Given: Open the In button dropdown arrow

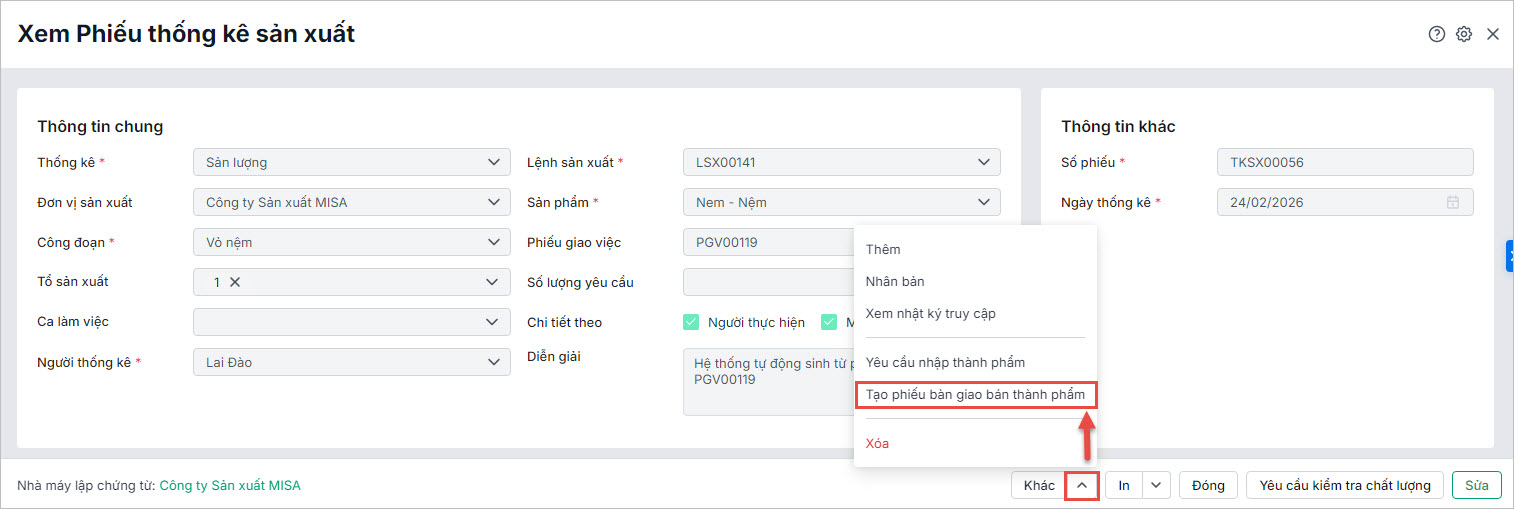Looking at the screenshot, I should point(1156,485).
